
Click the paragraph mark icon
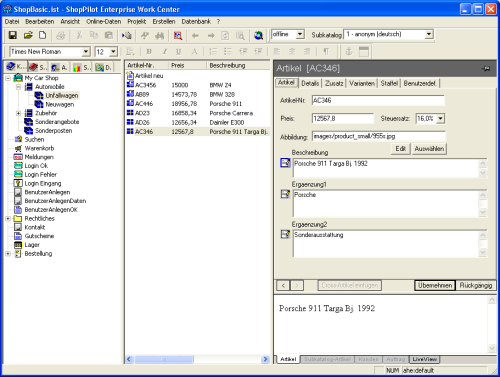[x=326, y=51]
